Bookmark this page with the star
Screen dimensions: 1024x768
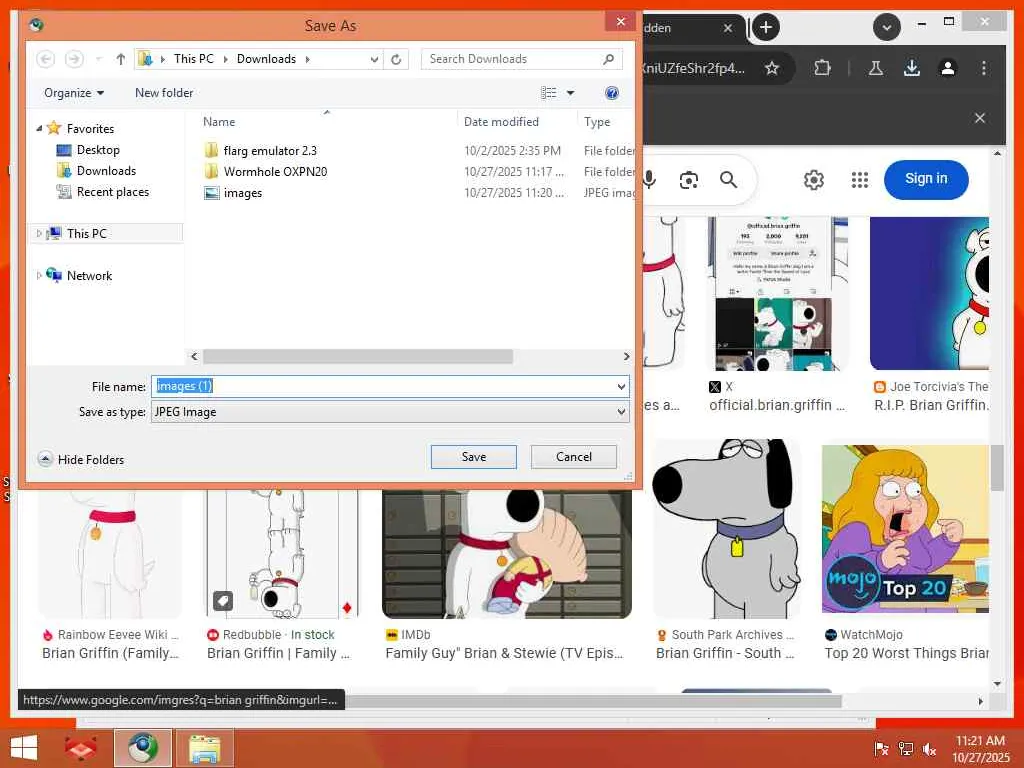click(772, 68)
